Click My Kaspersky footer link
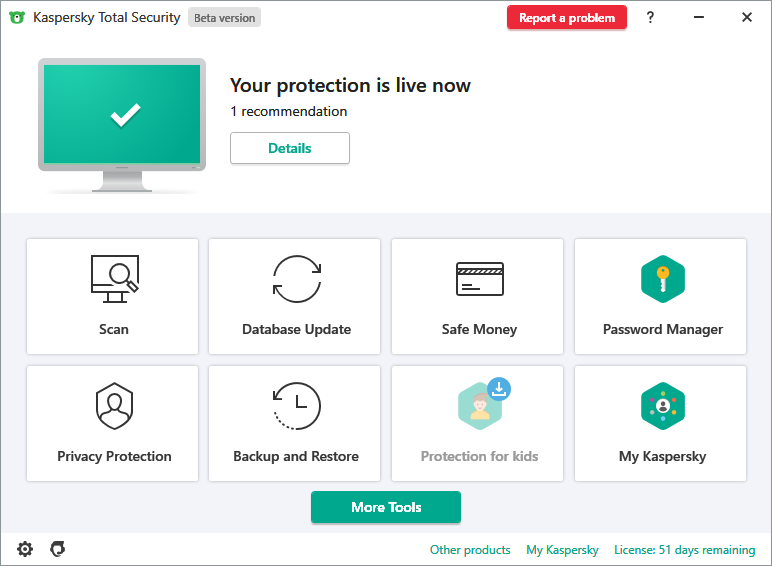The width and height of the screenshot is (772, 566). click(562, 550)
